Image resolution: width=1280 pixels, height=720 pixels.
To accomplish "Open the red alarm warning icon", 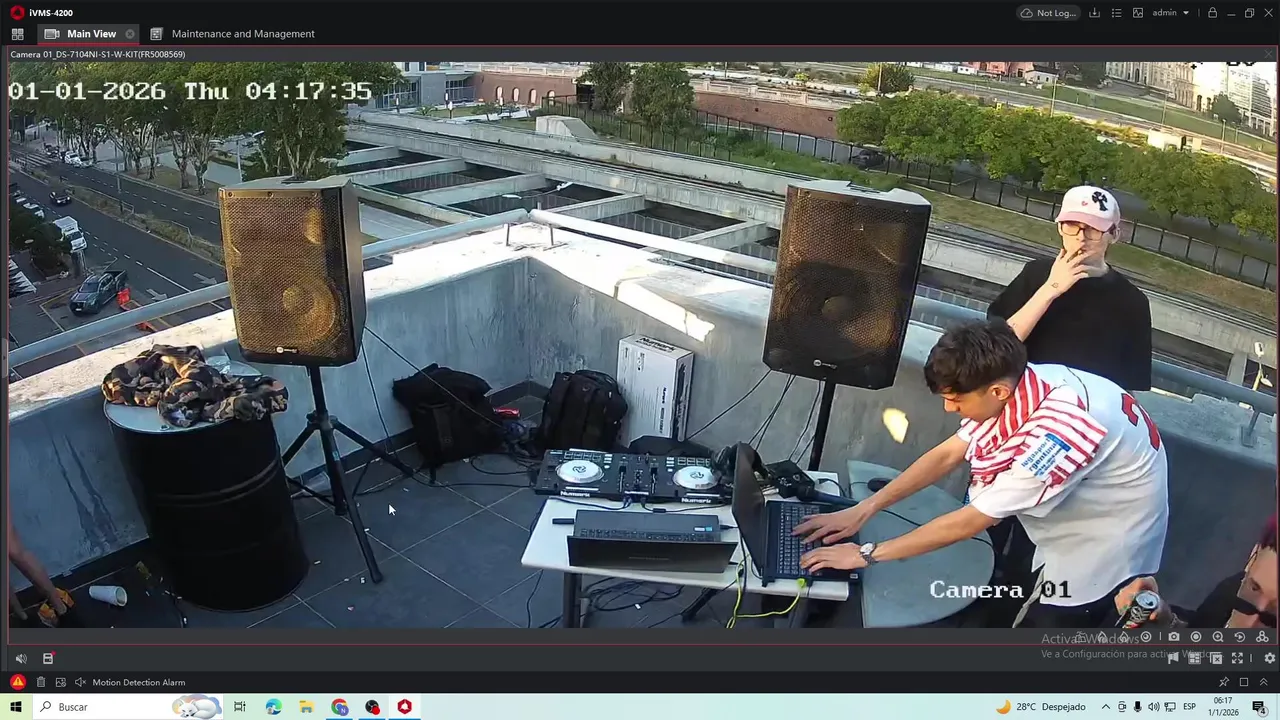I will click(17, 682).
